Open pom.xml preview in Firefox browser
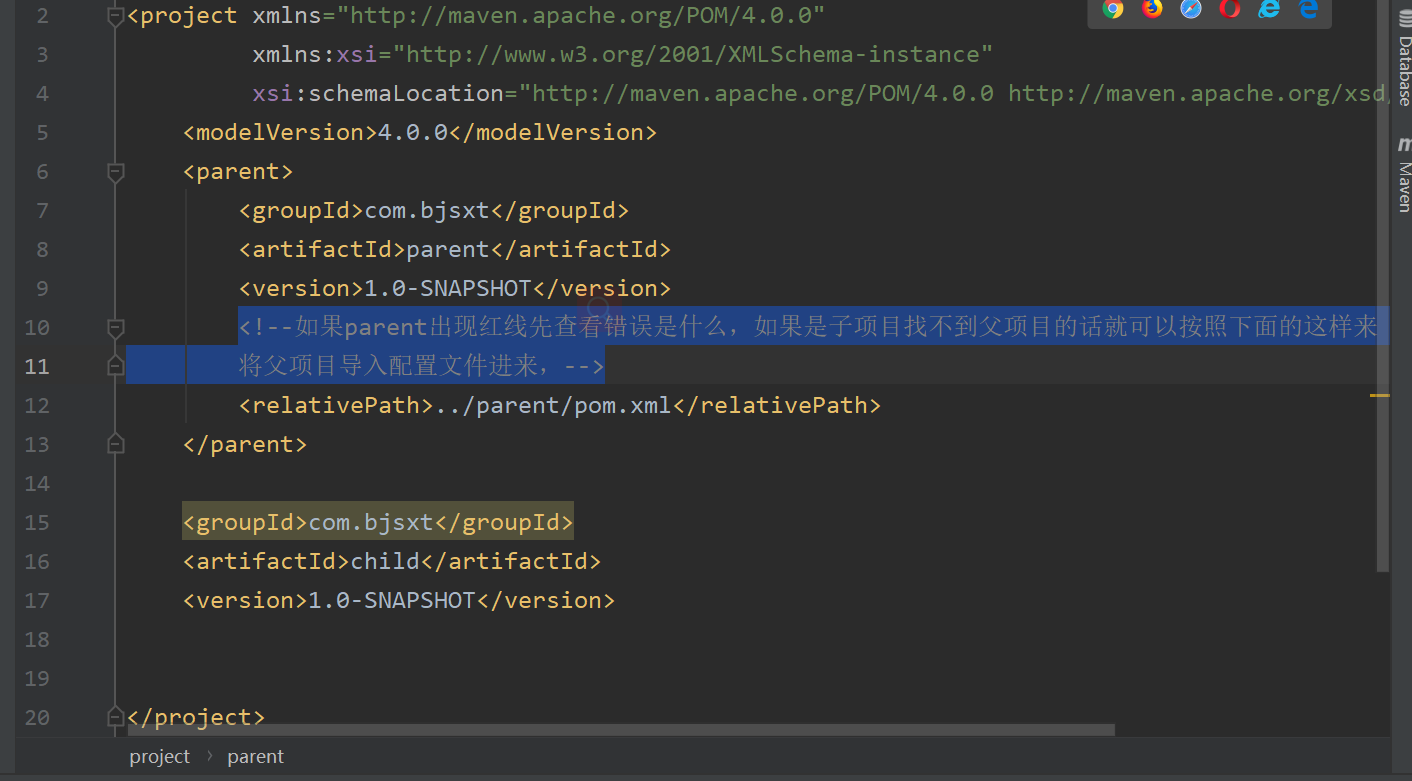Screen dimensions: 1412x781 [x=1152, y=9]
